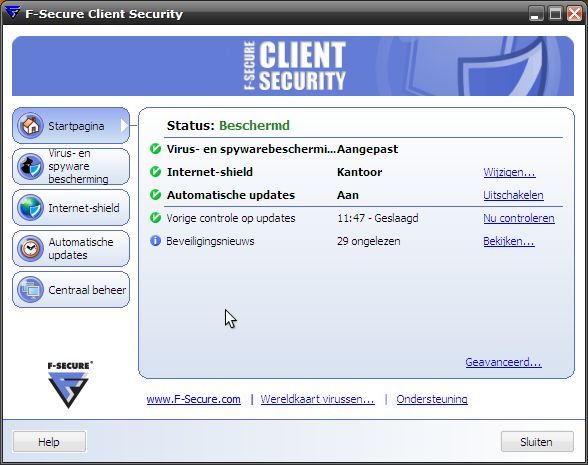Click the bold Internet-shield status label

[x=210, y=172]
